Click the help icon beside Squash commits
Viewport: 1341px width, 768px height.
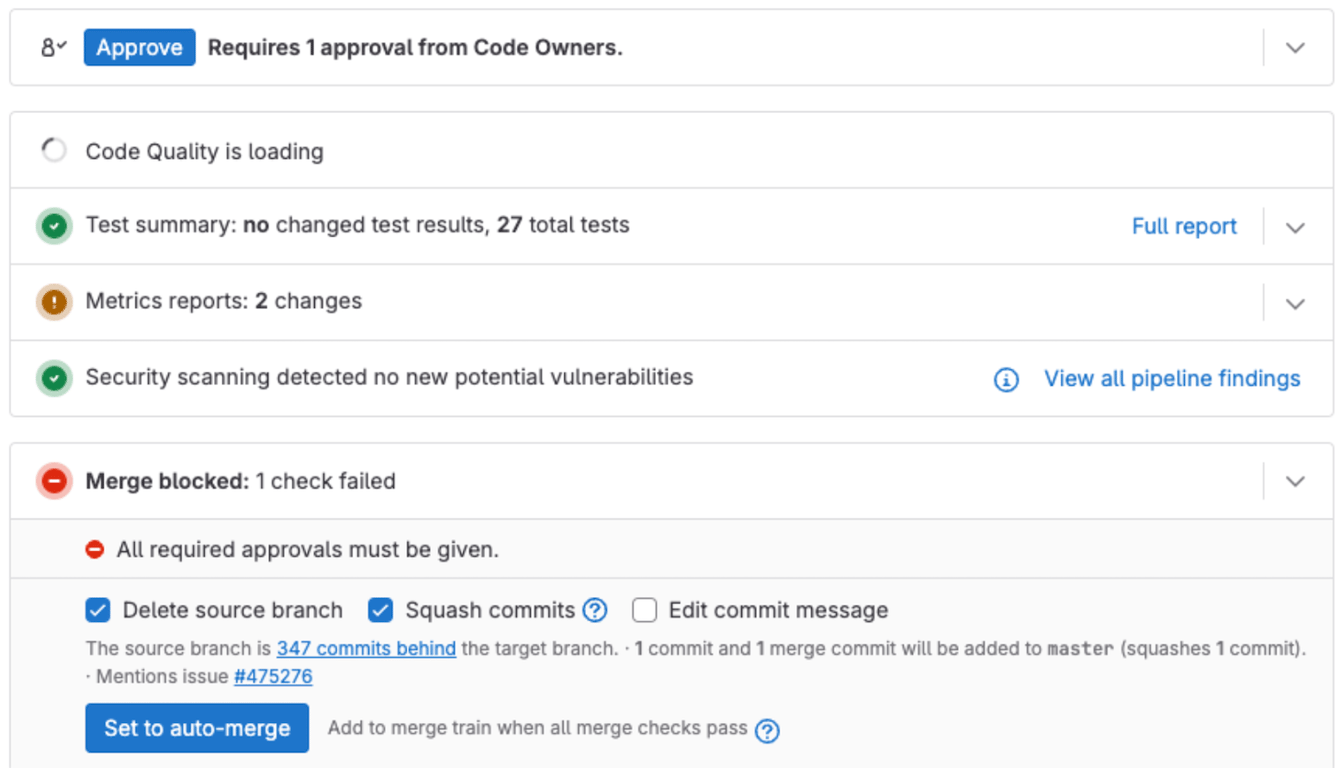pos(595,610)
